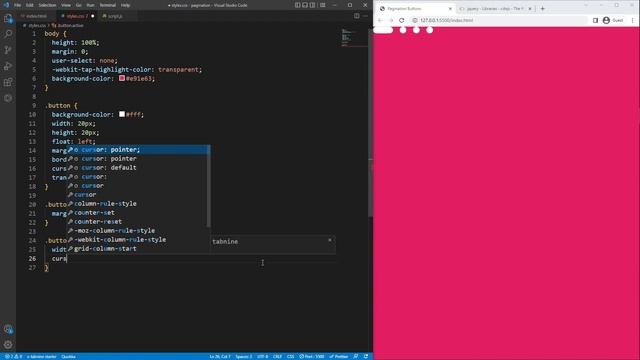This screenshot has height=360, width=640.
Task: Open the Help menu
Action: (x=125, y=5)
